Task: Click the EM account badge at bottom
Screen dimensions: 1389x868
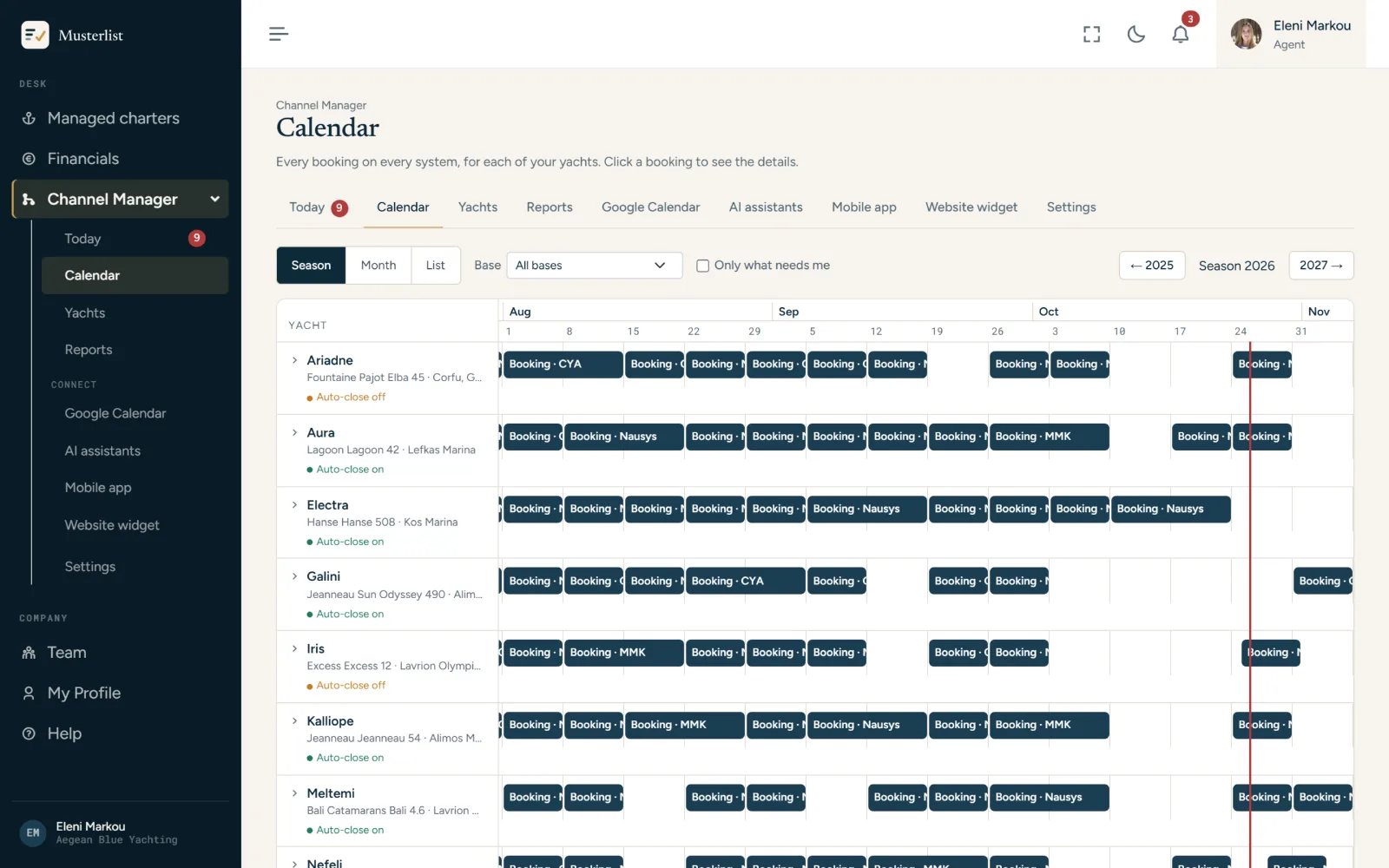Action: point(33,832)
